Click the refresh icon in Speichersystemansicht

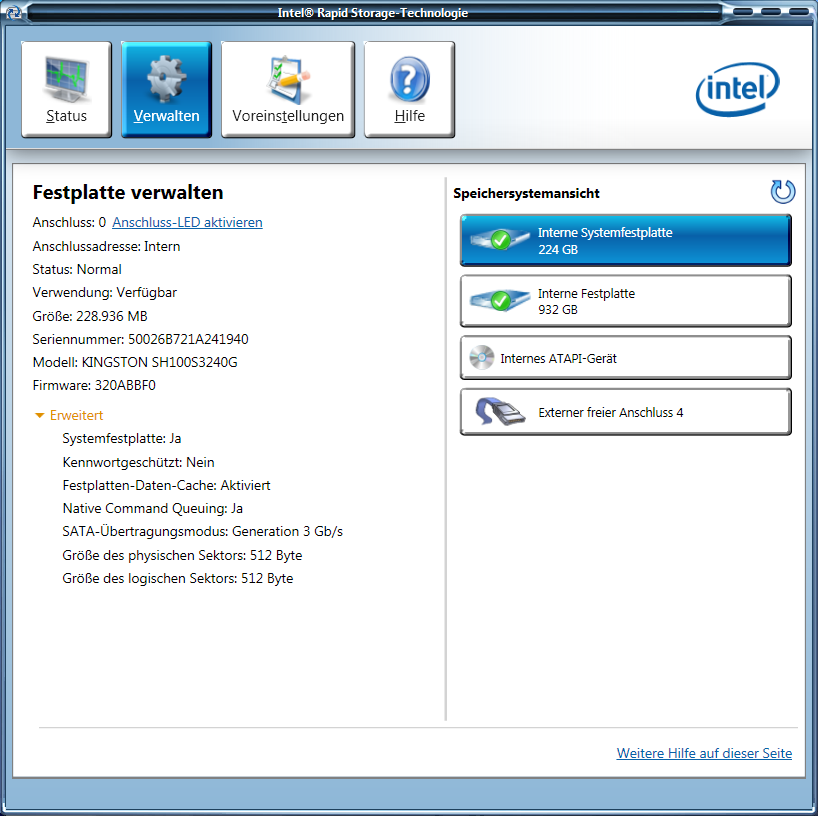pyautogui.click(x=783, y=191)
